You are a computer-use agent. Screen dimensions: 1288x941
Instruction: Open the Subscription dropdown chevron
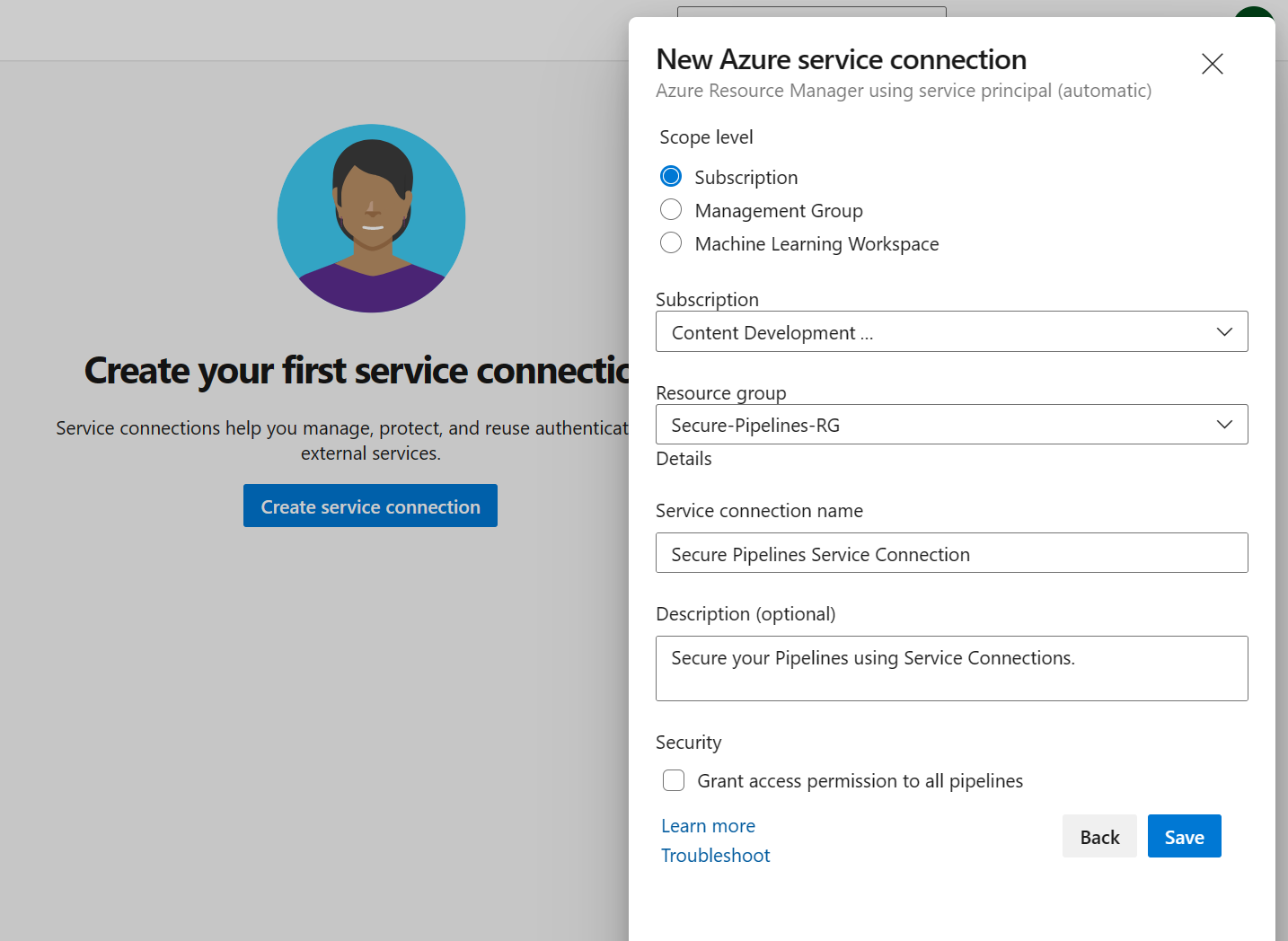[x=1224, y=331]
